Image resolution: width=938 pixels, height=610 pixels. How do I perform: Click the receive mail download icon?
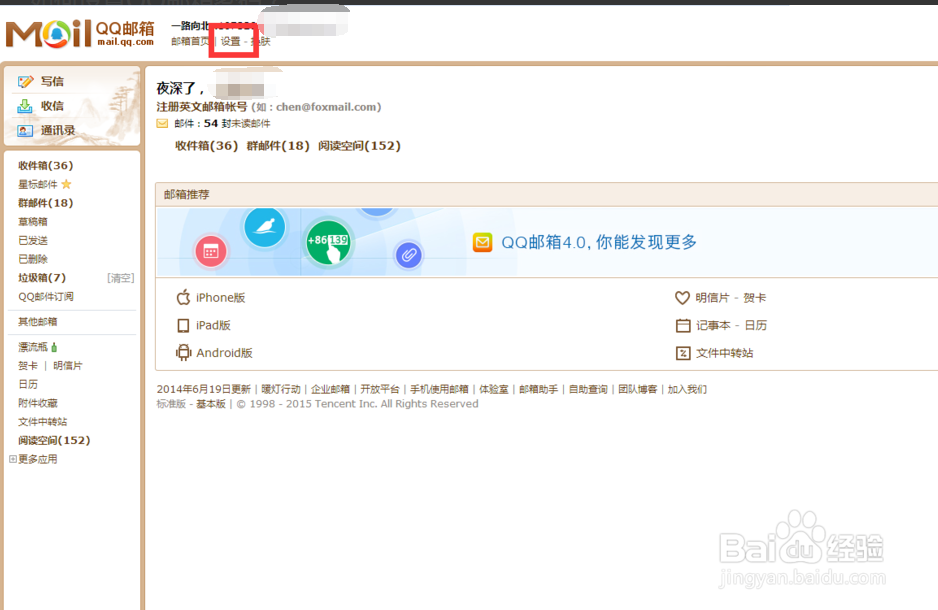[x=25, y=106]
